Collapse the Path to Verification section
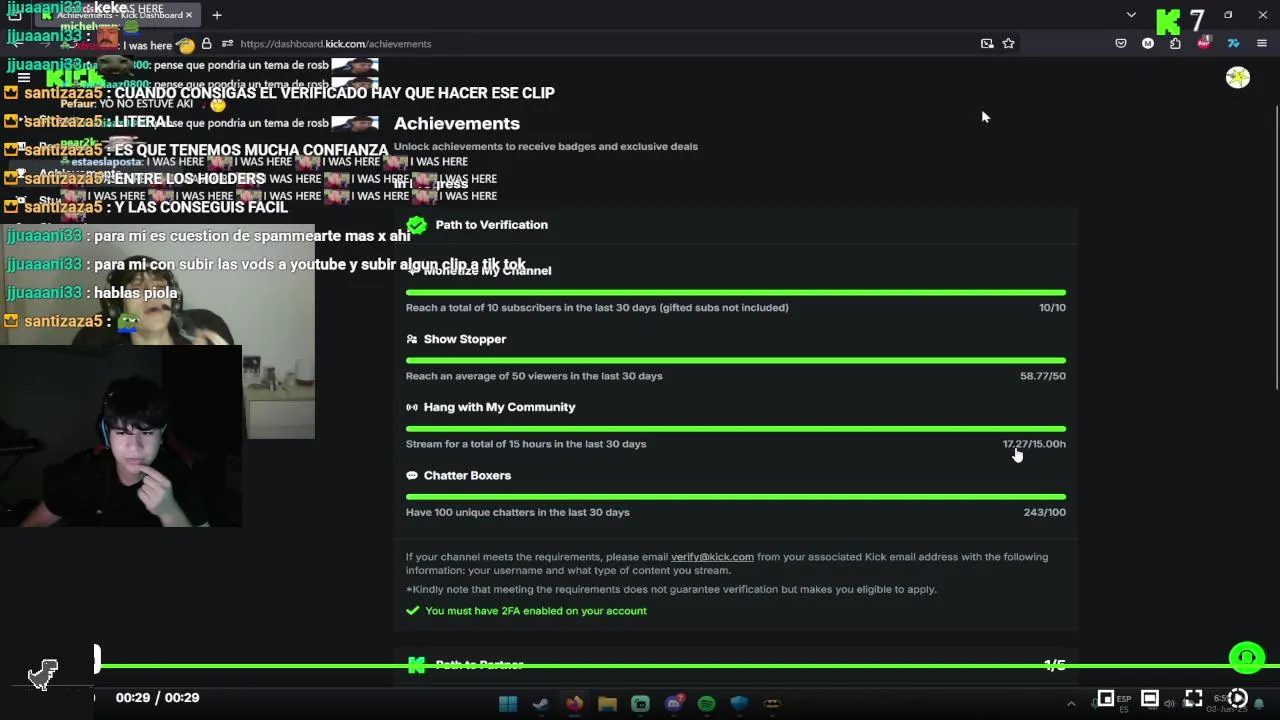 pos(736,225)
